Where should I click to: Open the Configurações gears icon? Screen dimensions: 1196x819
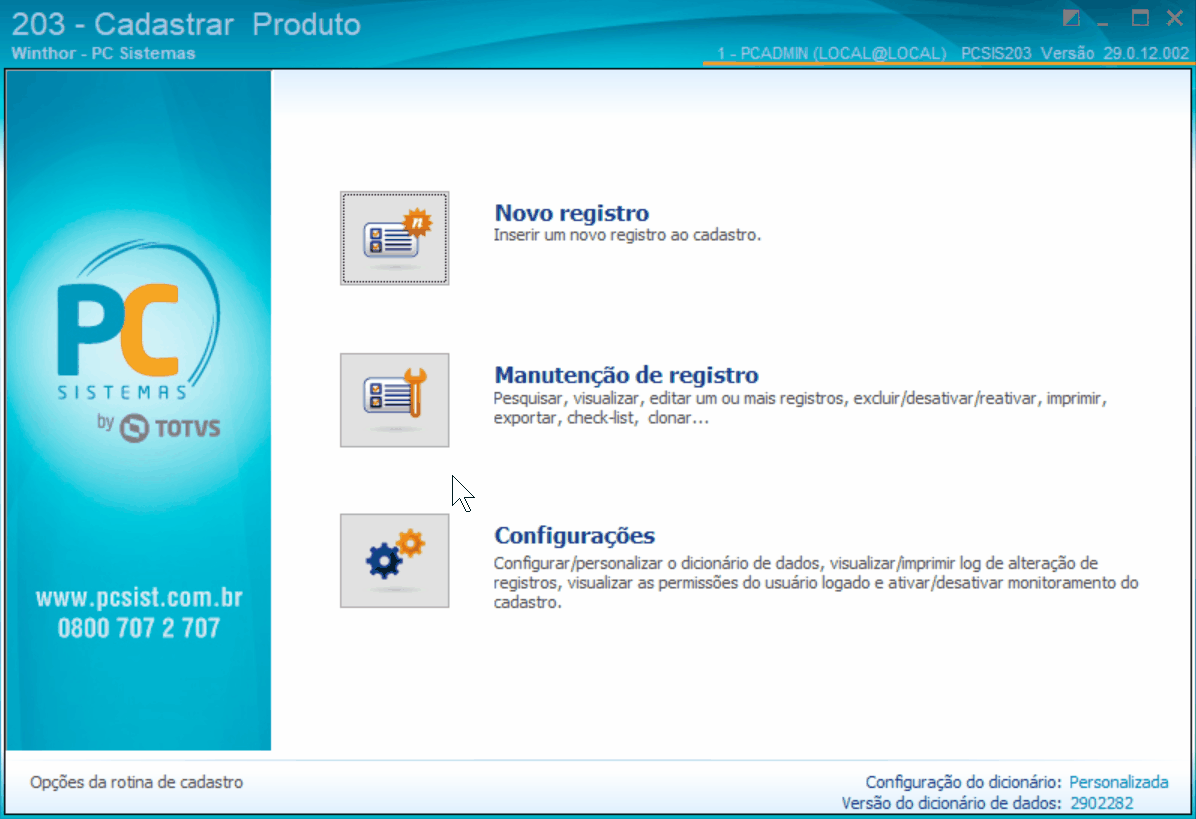394,560
